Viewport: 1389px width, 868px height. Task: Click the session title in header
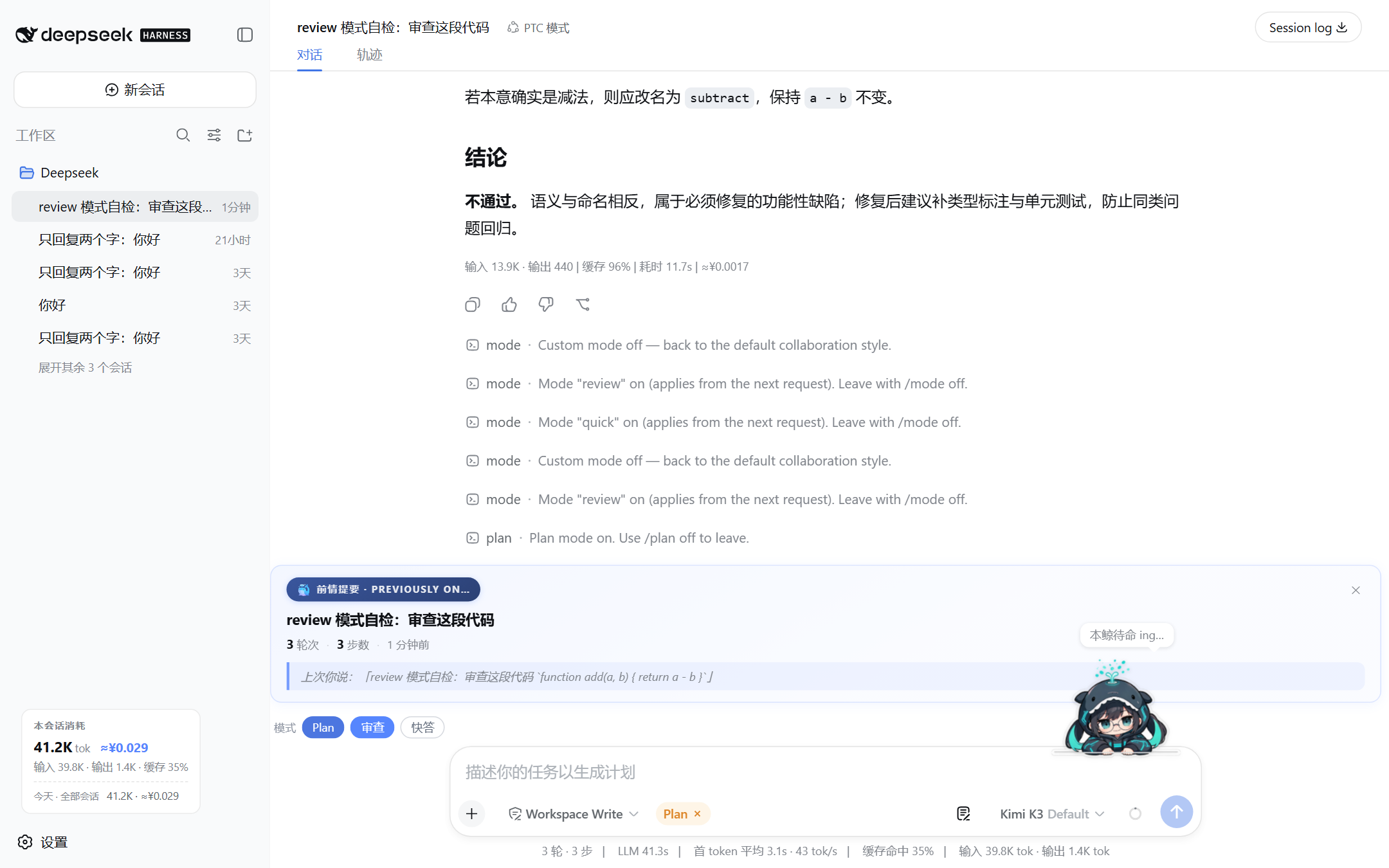[393, 28]
